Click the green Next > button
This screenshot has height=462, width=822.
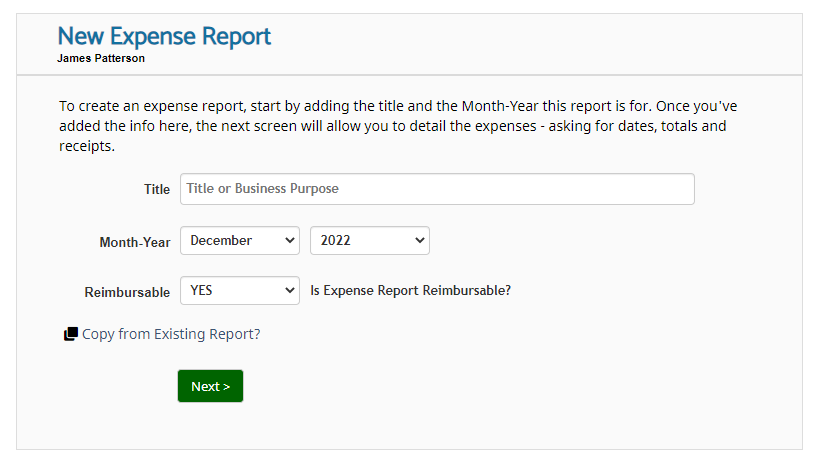[x=210, y=386]
